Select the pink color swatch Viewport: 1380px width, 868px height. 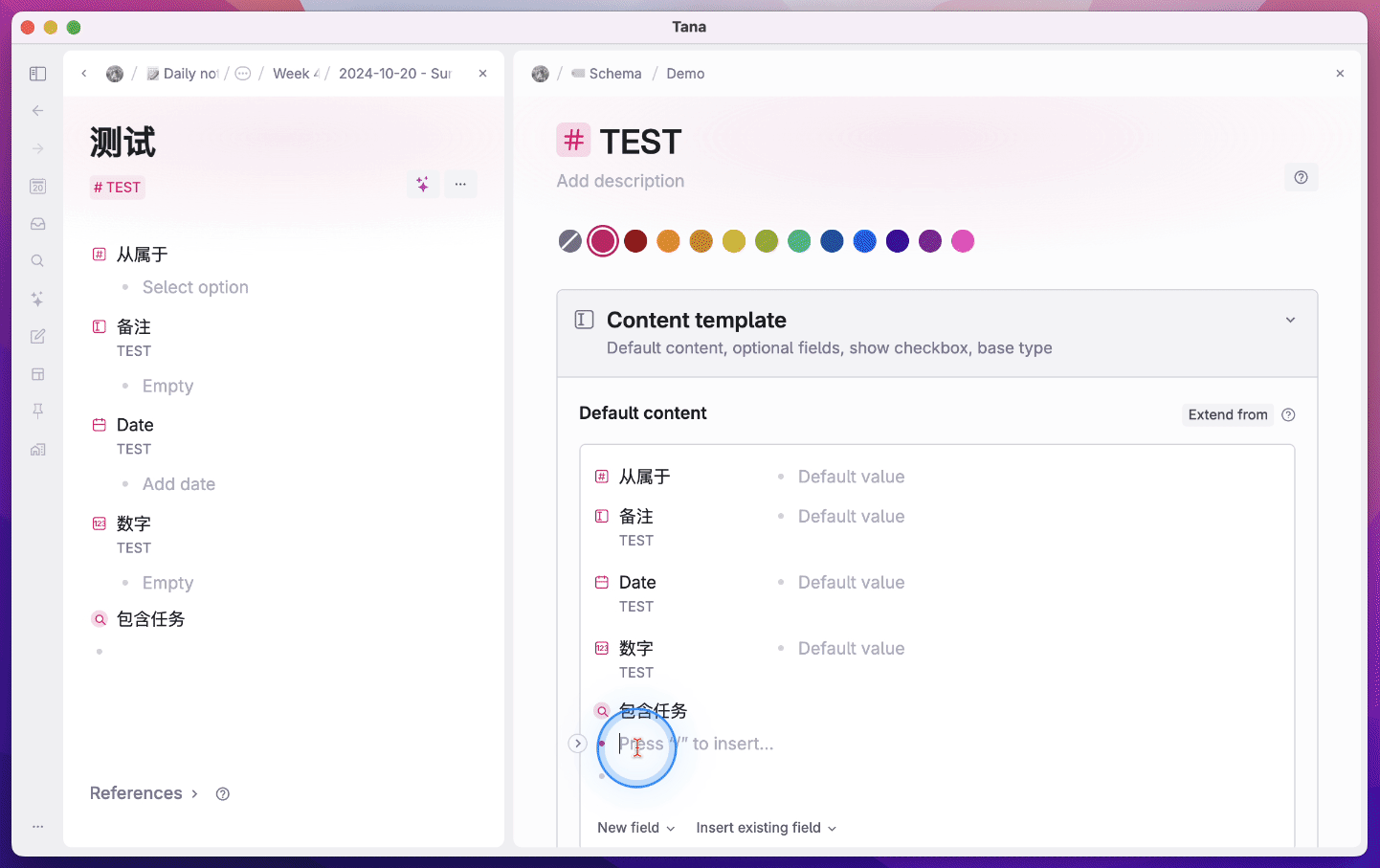(x=963, y=241)
